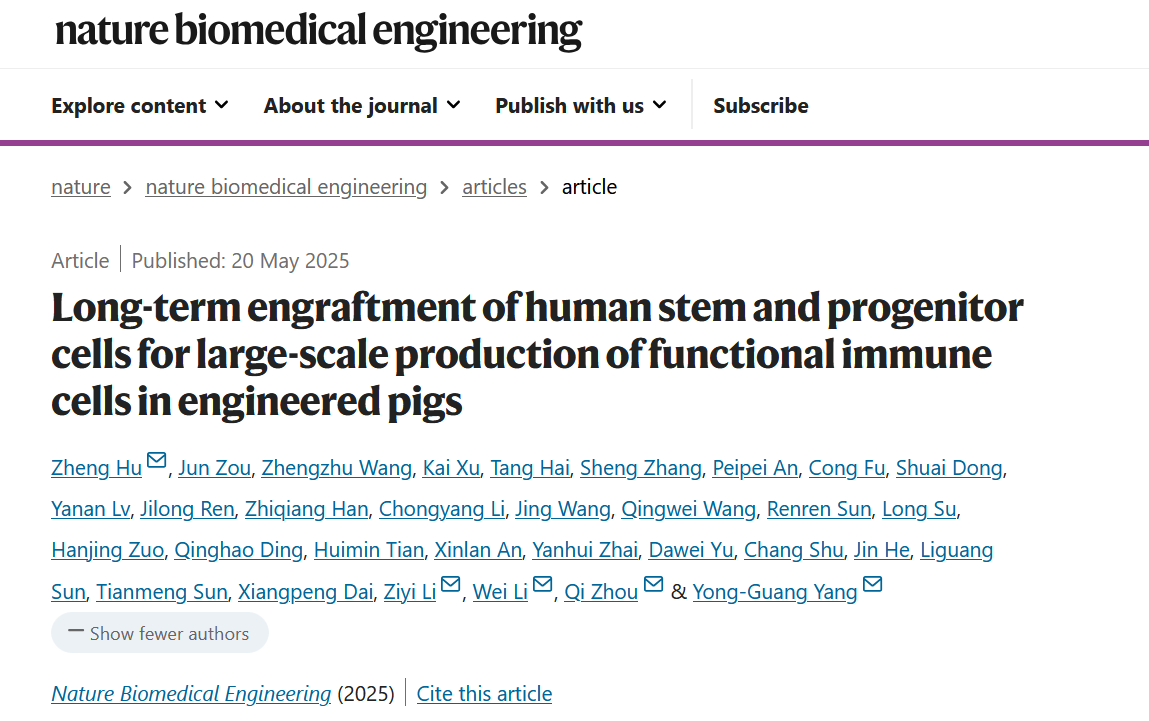Expand the Publish with us menu
Viewport: 1149px width, 721px height.
581,106
